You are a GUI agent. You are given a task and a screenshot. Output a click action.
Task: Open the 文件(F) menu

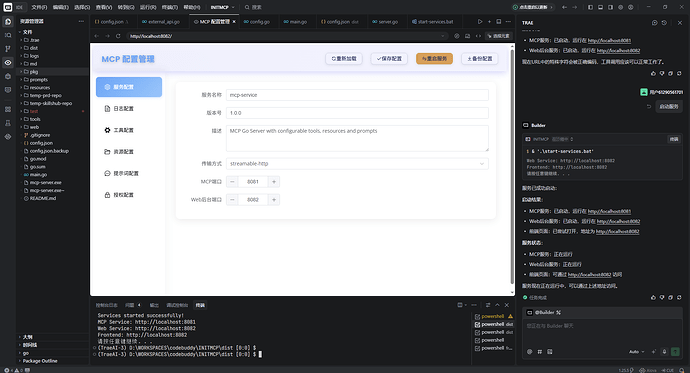(39, 7)
